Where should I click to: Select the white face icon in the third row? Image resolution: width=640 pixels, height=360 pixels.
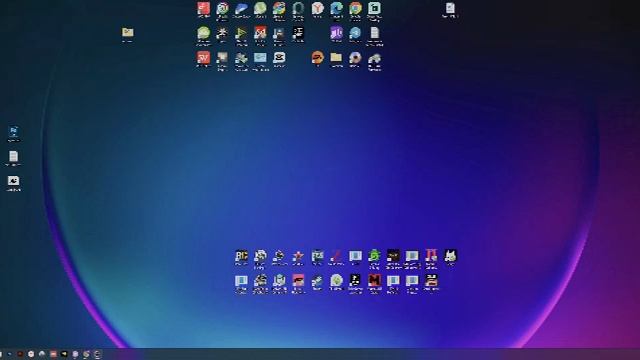pos(279,58)
